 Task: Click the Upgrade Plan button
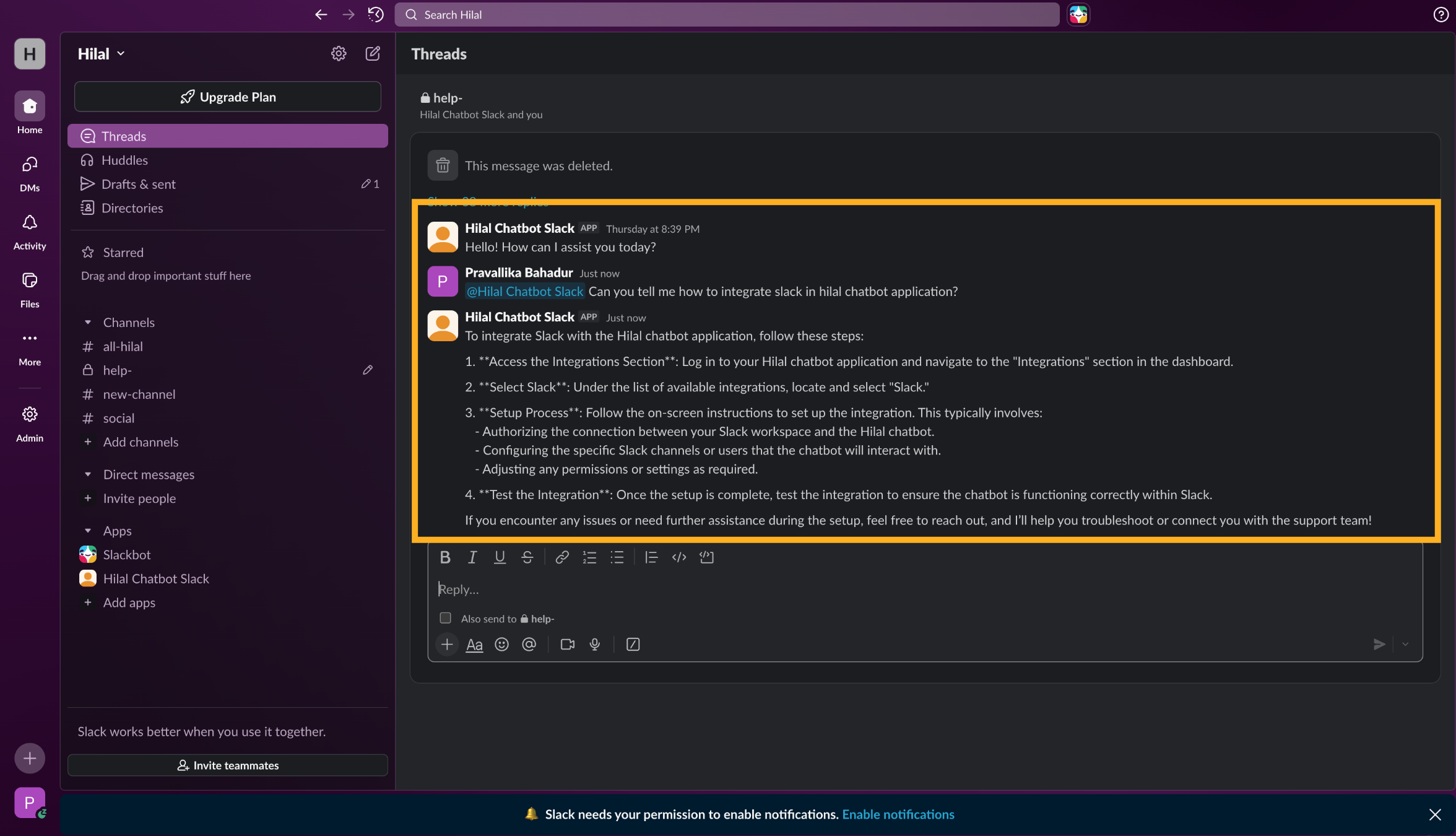227,97
